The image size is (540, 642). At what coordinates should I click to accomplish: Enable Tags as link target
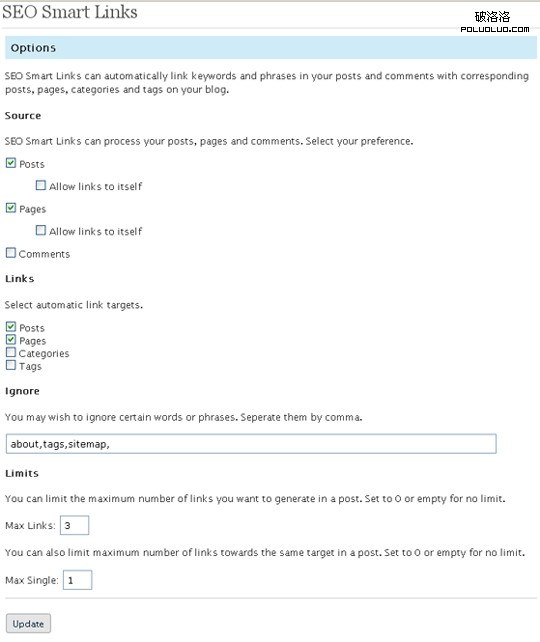point(11,365)
